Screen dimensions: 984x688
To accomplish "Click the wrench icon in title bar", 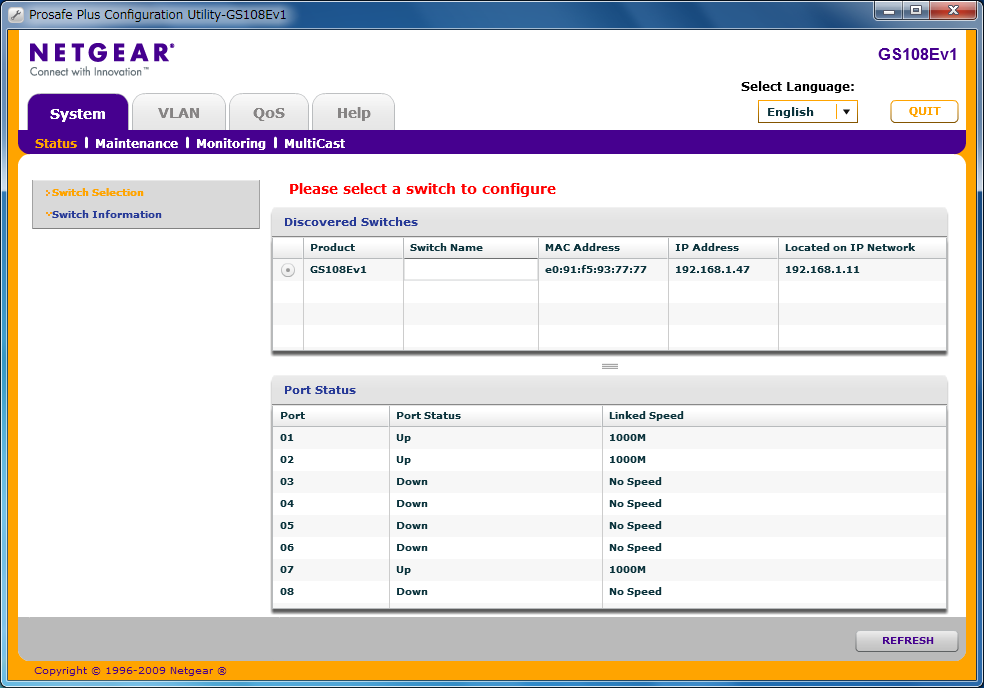I will point(15,14).
